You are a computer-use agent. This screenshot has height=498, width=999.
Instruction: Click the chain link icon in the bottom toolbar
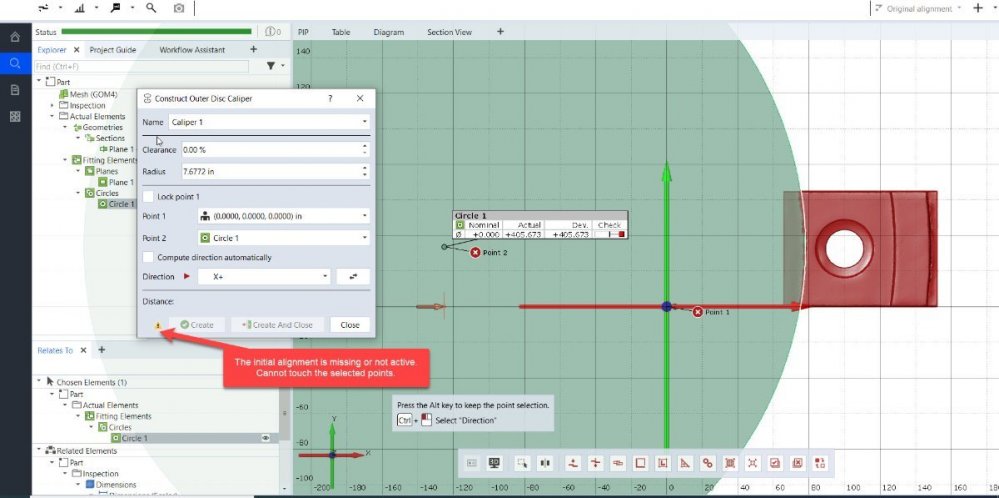[x=708, y=463]
